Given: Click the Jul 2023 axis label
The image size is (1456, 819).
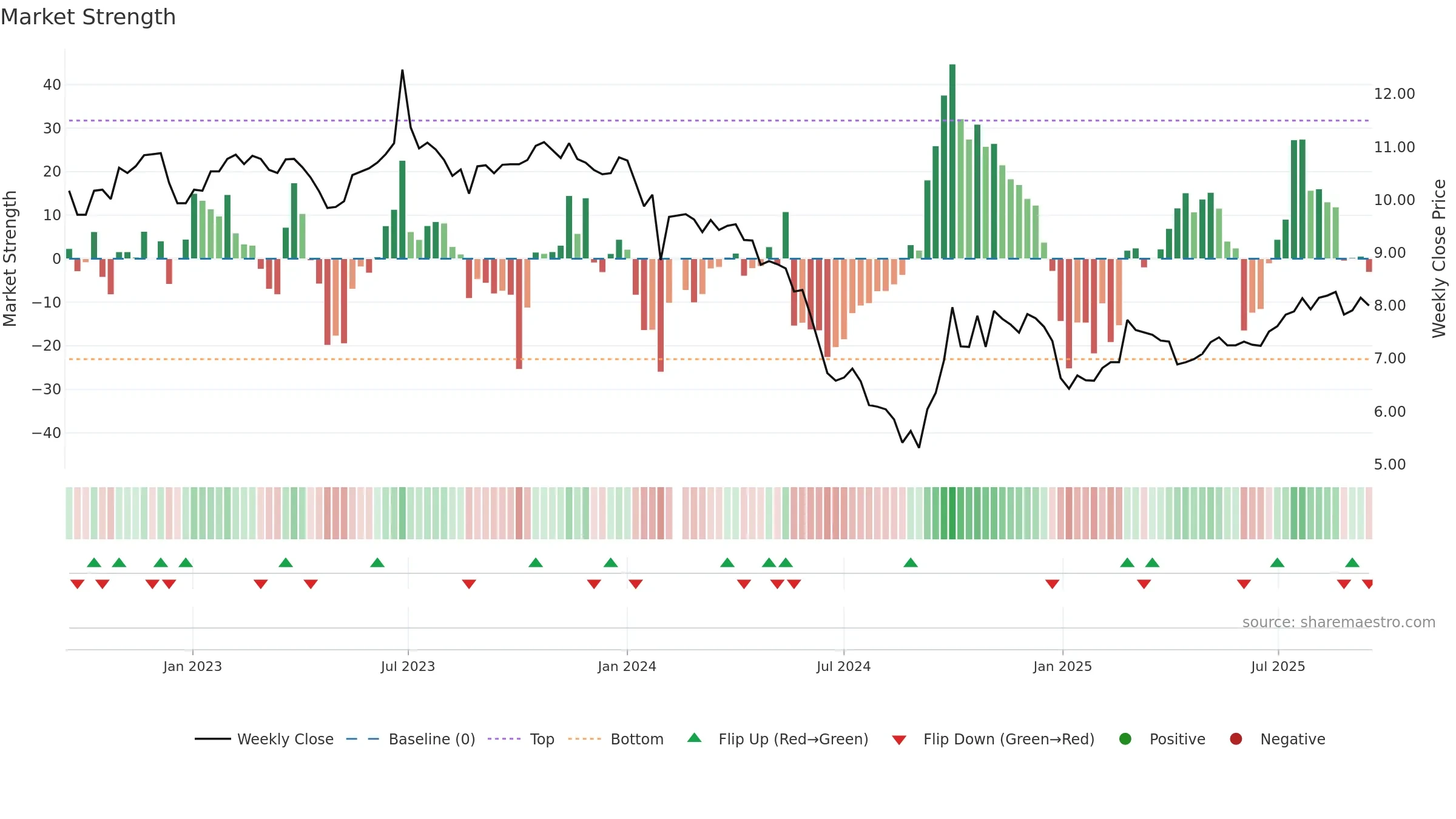Looking at the screenshot, I should coord(408,666).
